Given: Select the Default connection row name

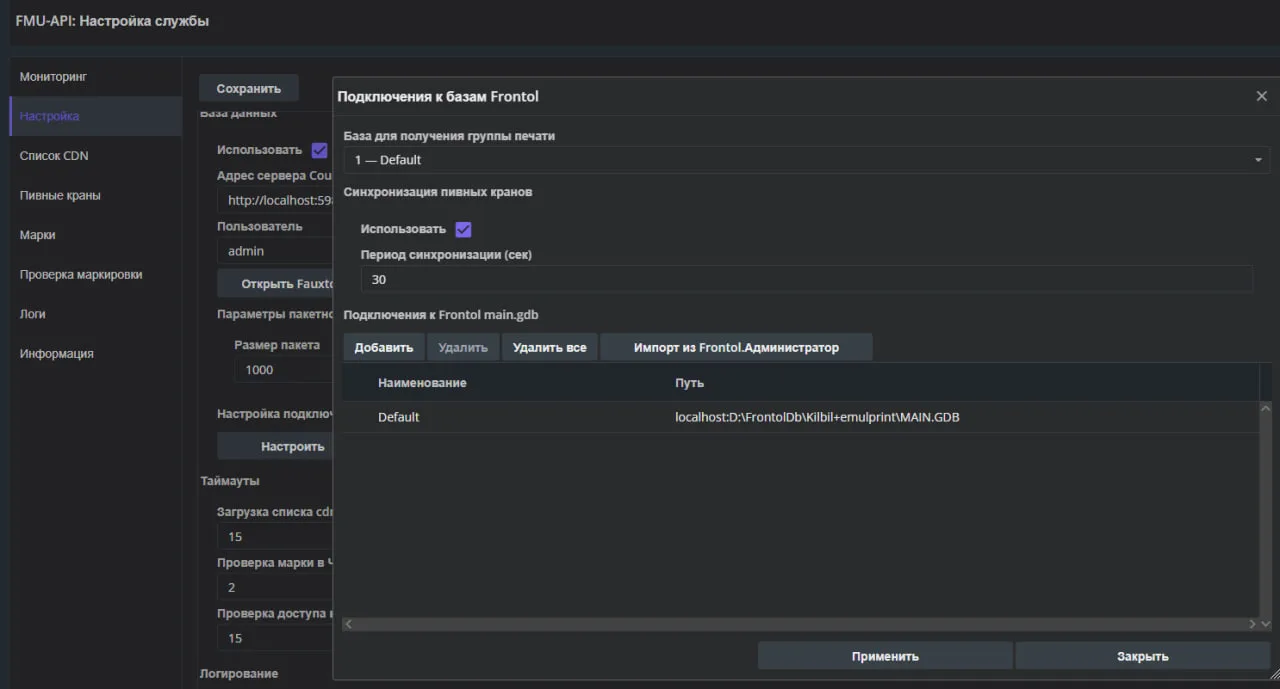Looking at the screenshot, I should [399, 417].
